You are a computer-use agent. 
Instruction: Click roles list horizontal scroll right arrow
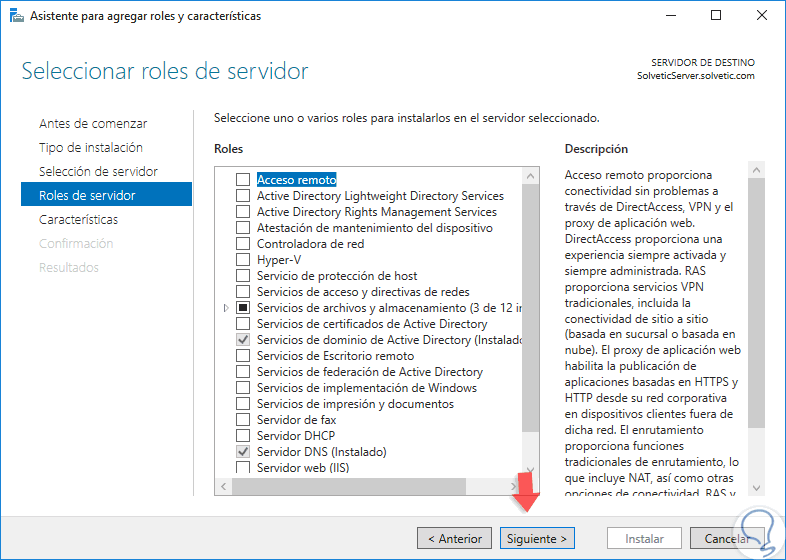[x=514, y=486]
